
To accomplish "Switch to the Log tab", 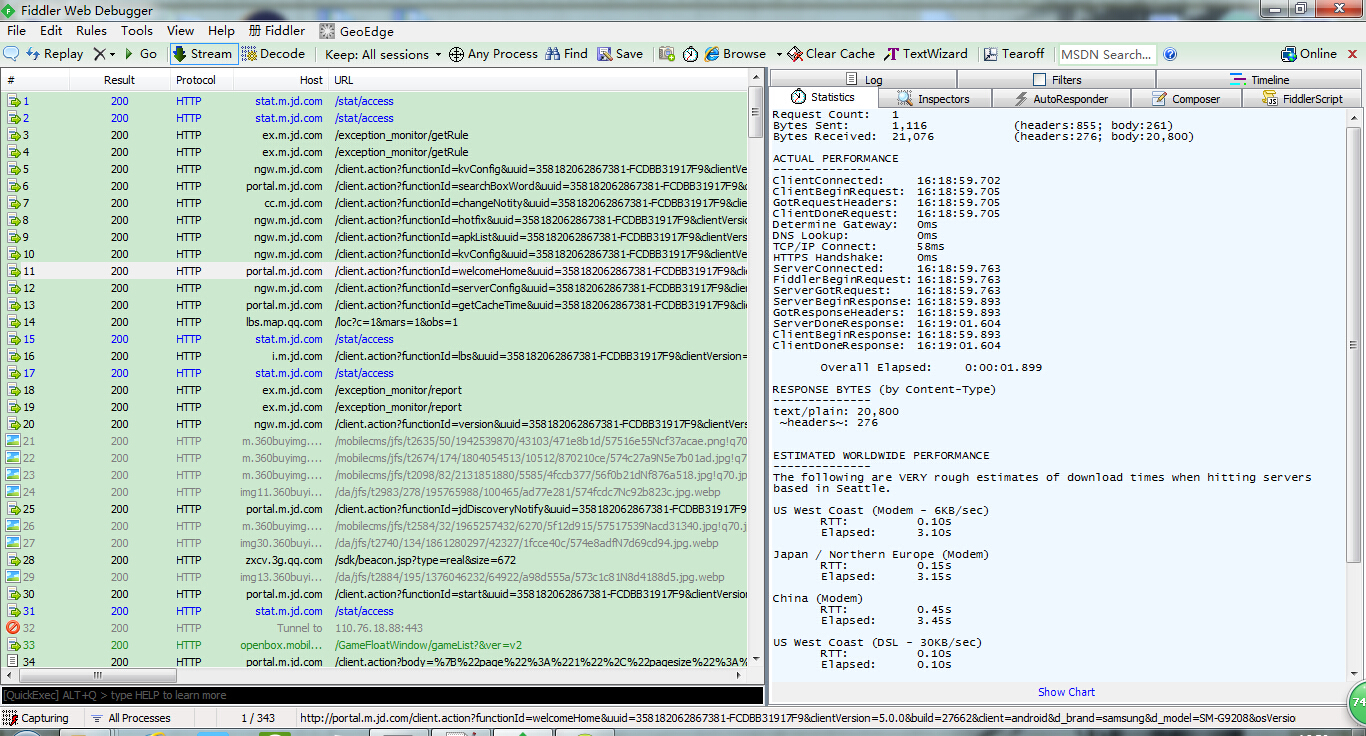I will point(864,79).
